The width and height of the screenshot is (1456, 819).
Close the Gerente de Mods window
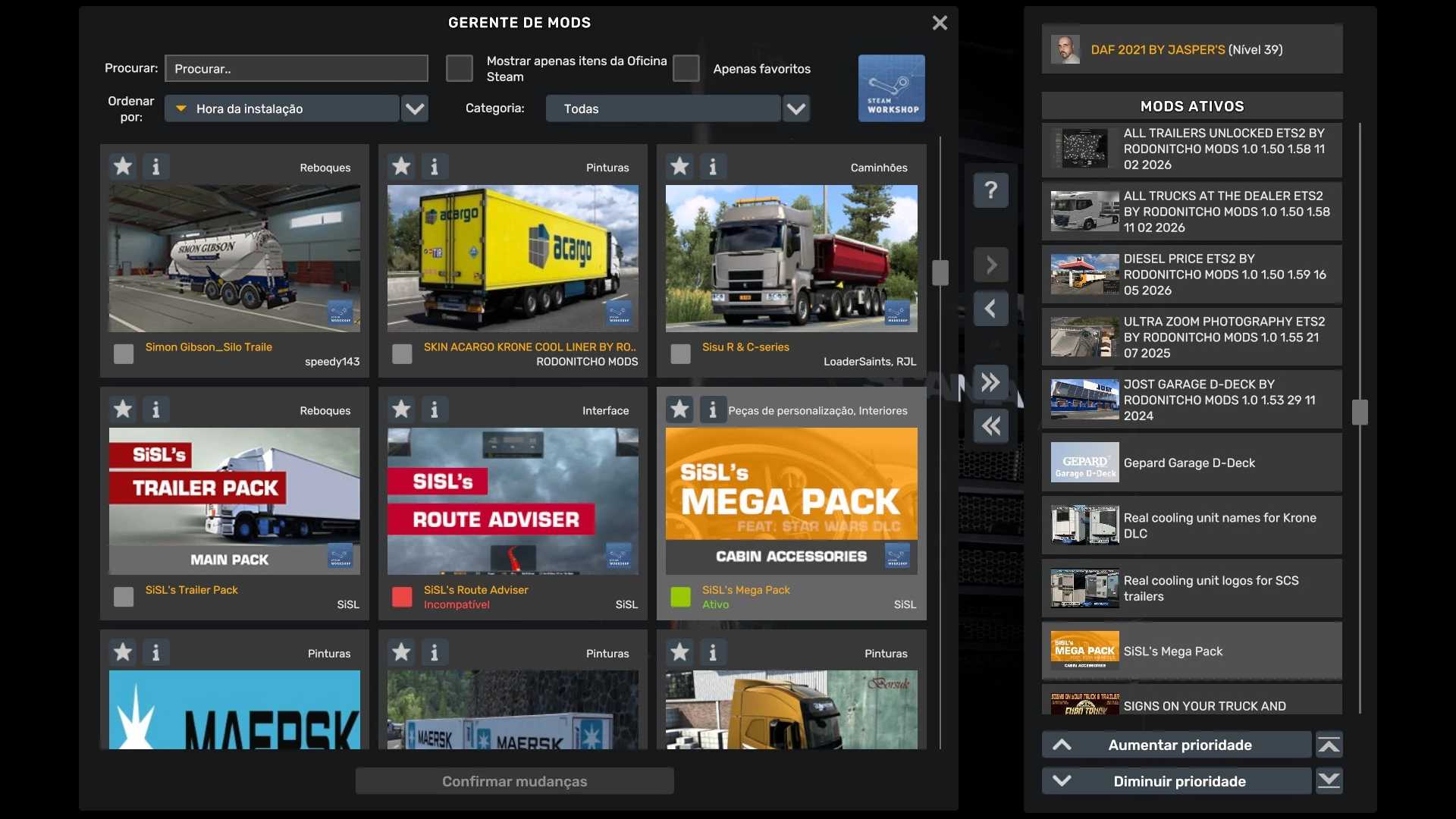point(940,23)
